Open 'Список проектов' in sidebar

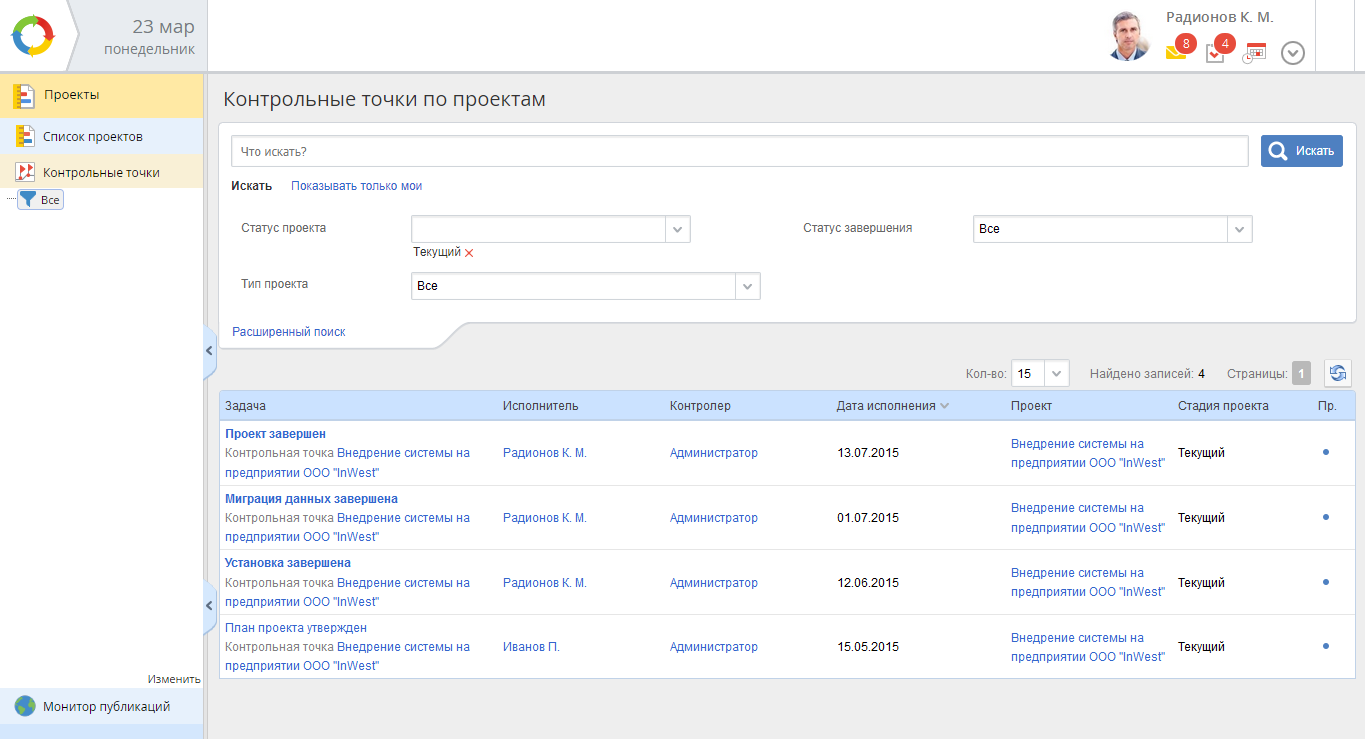point(92,136)
